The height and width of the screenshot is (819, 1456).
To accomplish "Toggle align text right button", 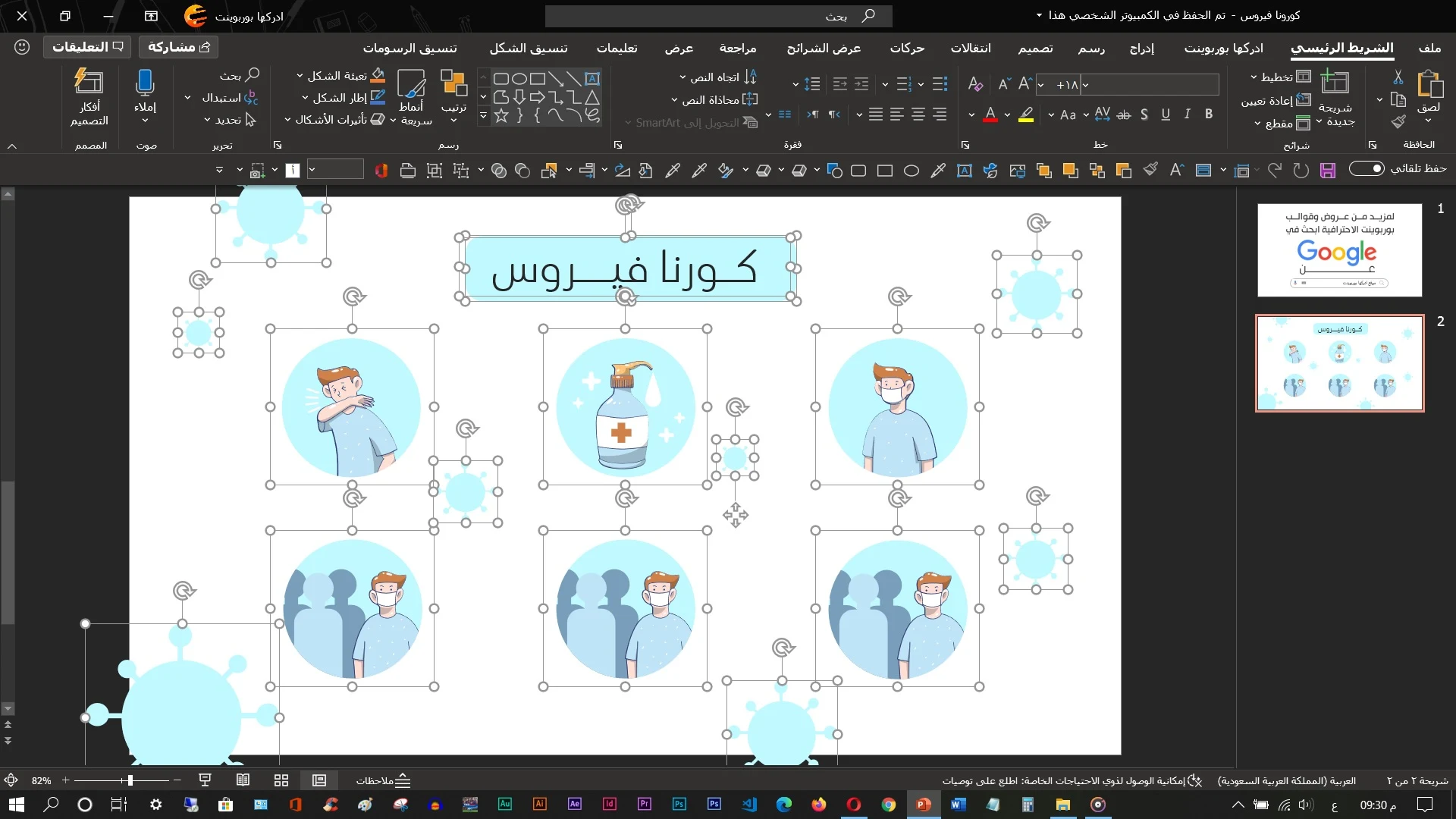I will (940, 115).
